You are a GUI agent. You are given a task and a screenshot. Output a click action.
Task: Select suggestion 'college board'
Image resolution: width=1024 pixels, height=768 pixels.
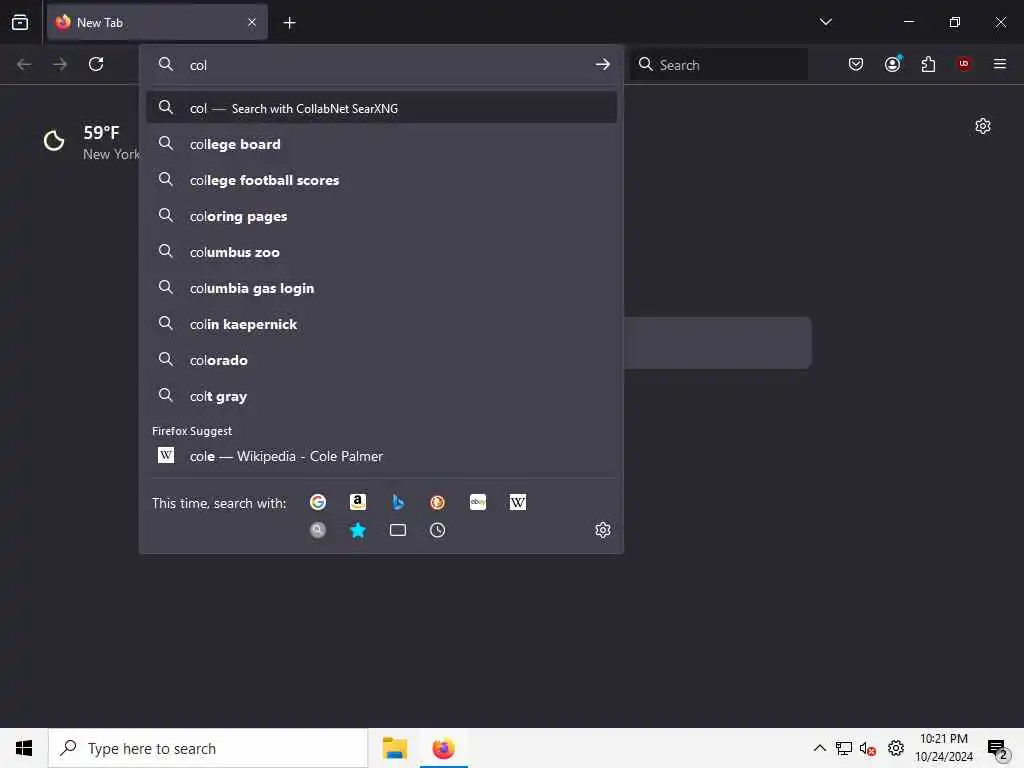click(381, 144)
